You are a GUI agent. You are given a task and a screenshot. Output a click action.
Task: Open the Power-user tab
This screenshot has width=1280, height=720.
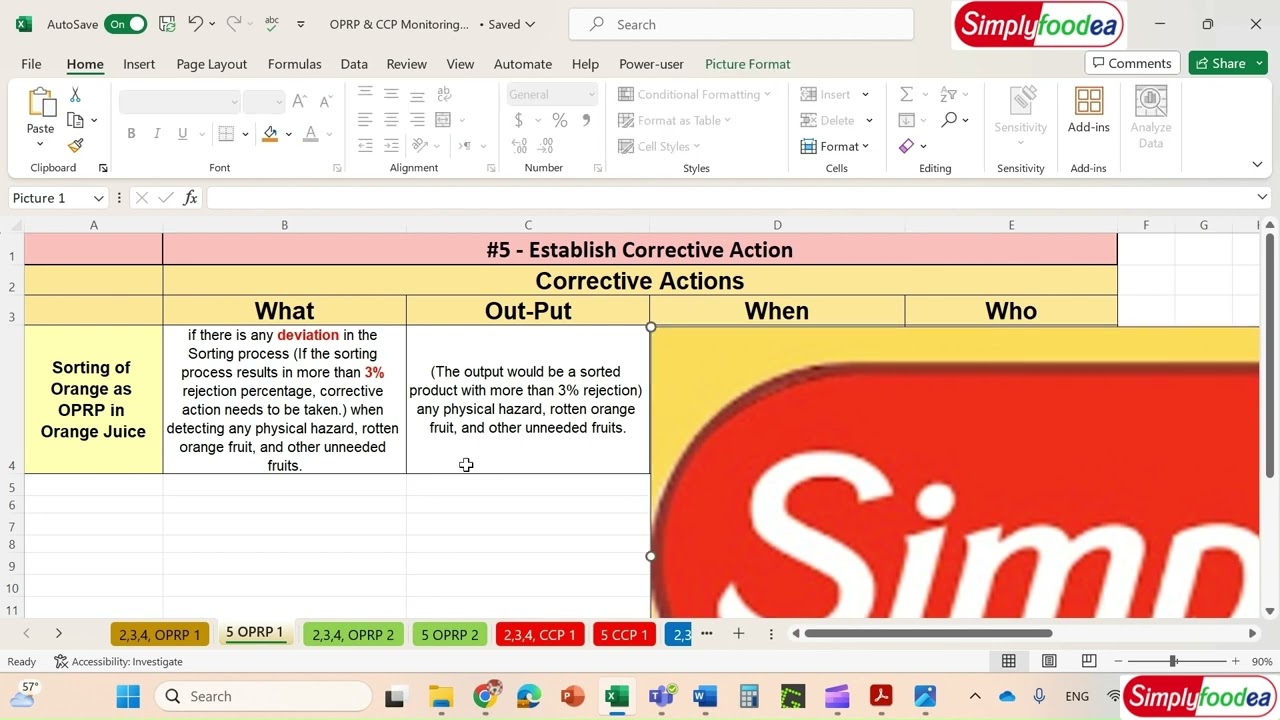651,64
